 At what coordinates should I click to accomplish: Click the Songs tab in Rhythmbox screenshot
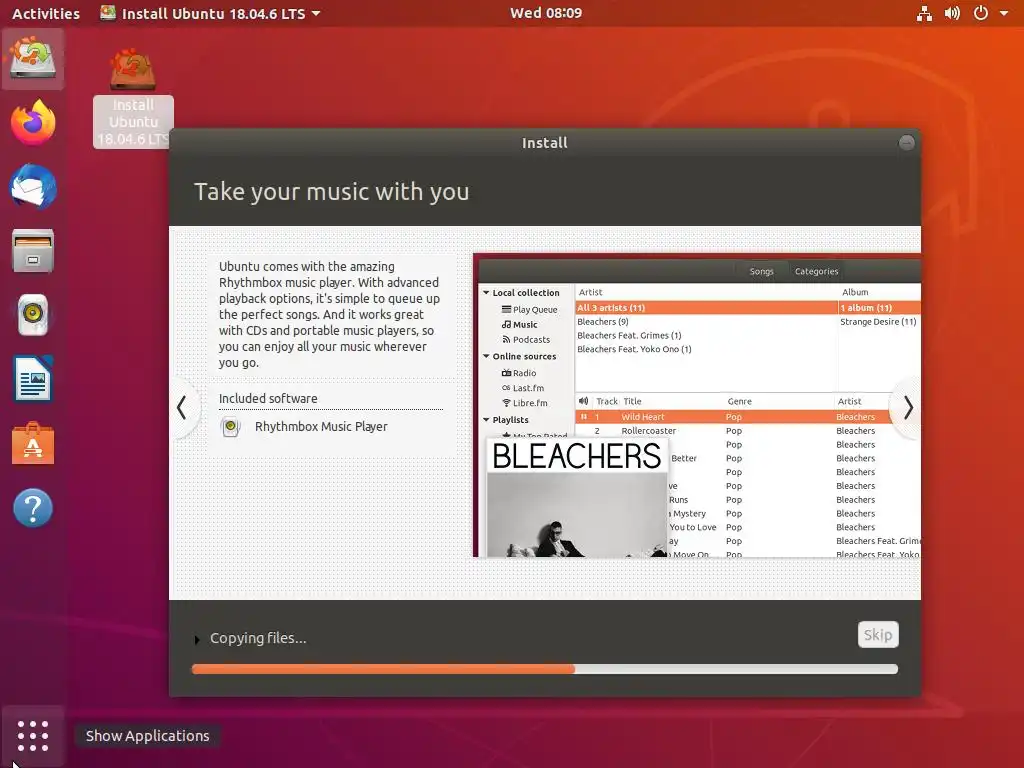pyautogui.click(x=761, y=271)
